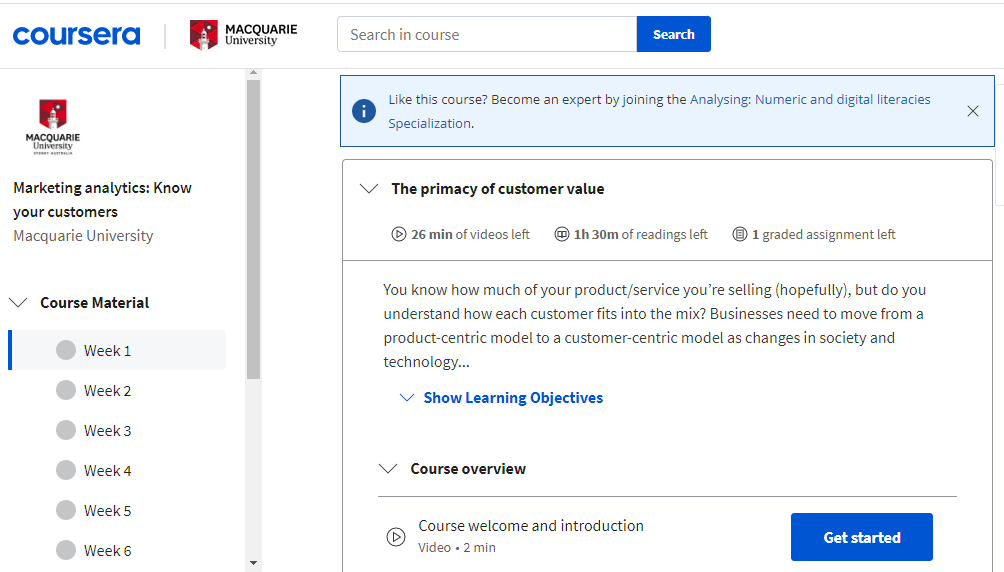Open Week 2 in sidebar
This screenshot has height=572, width=1004.
click(107, 390)
